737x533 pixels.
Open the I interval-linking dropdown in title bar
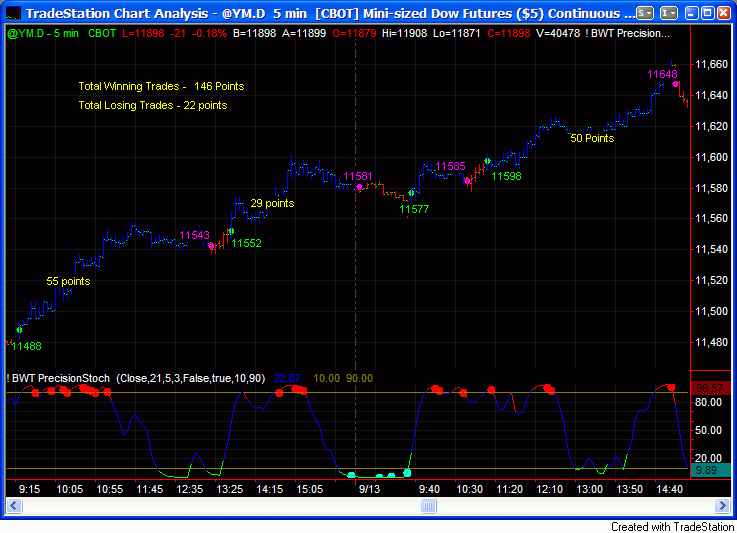tap(668, 13)
